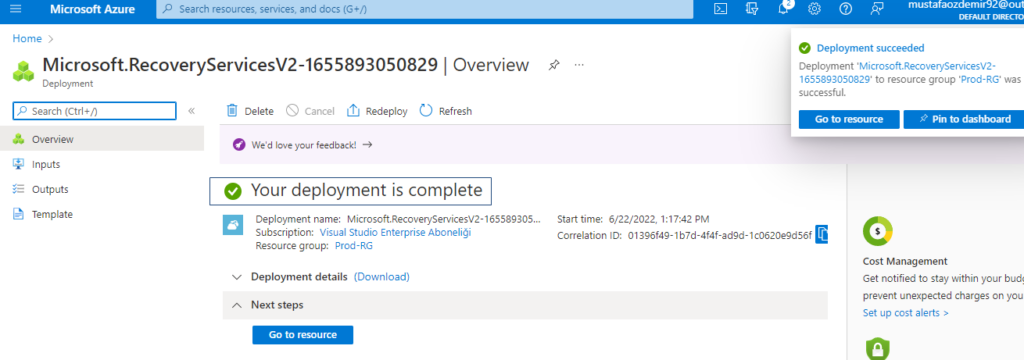Image resolution: width=1024 pixels, height=360 pixels.
Task: Pin this deployment blade using pin icon
Action: coord(554,65)
